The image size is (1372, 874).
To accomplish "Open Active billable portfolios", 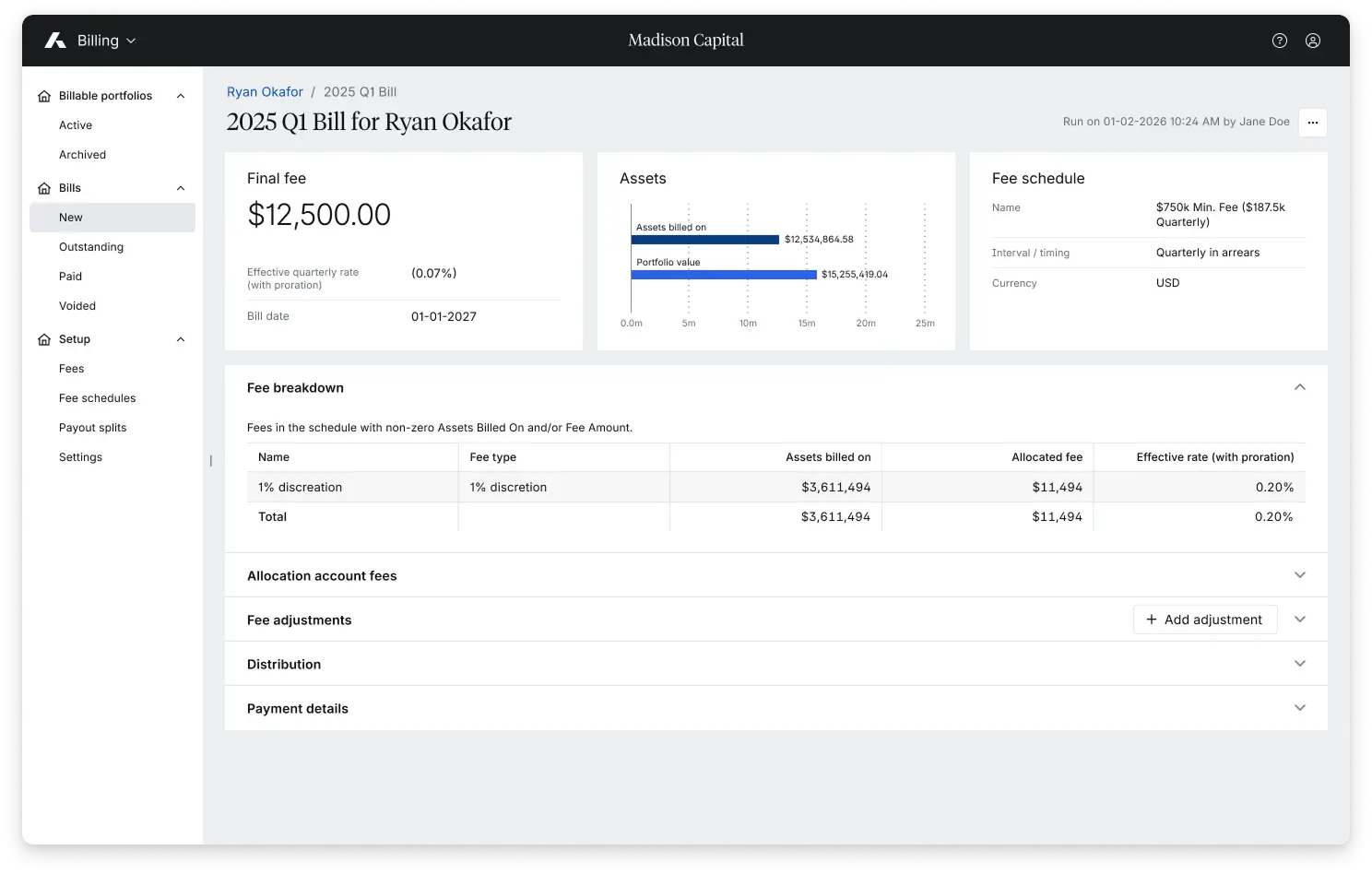I will pyautogui.click(x=112, y=125).
